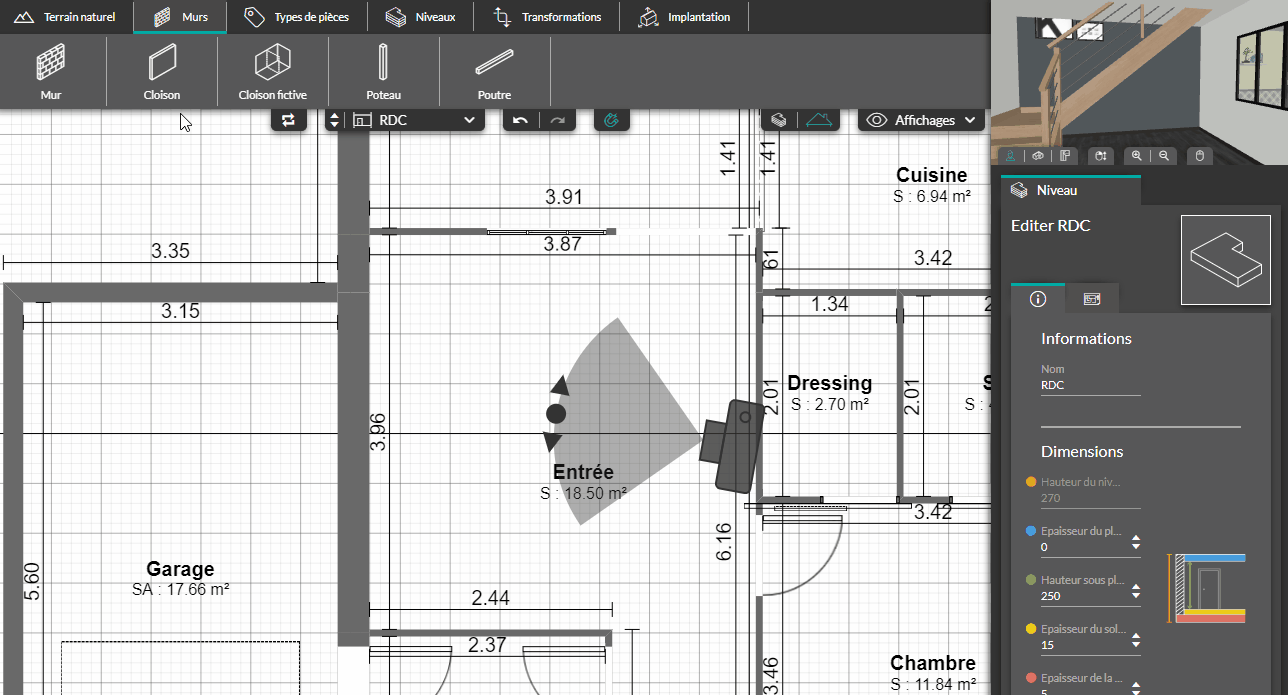This screenshot has height=695, width=1288.
Task: Step through levels with up/down arrows
Action: [x=334, y=120]
